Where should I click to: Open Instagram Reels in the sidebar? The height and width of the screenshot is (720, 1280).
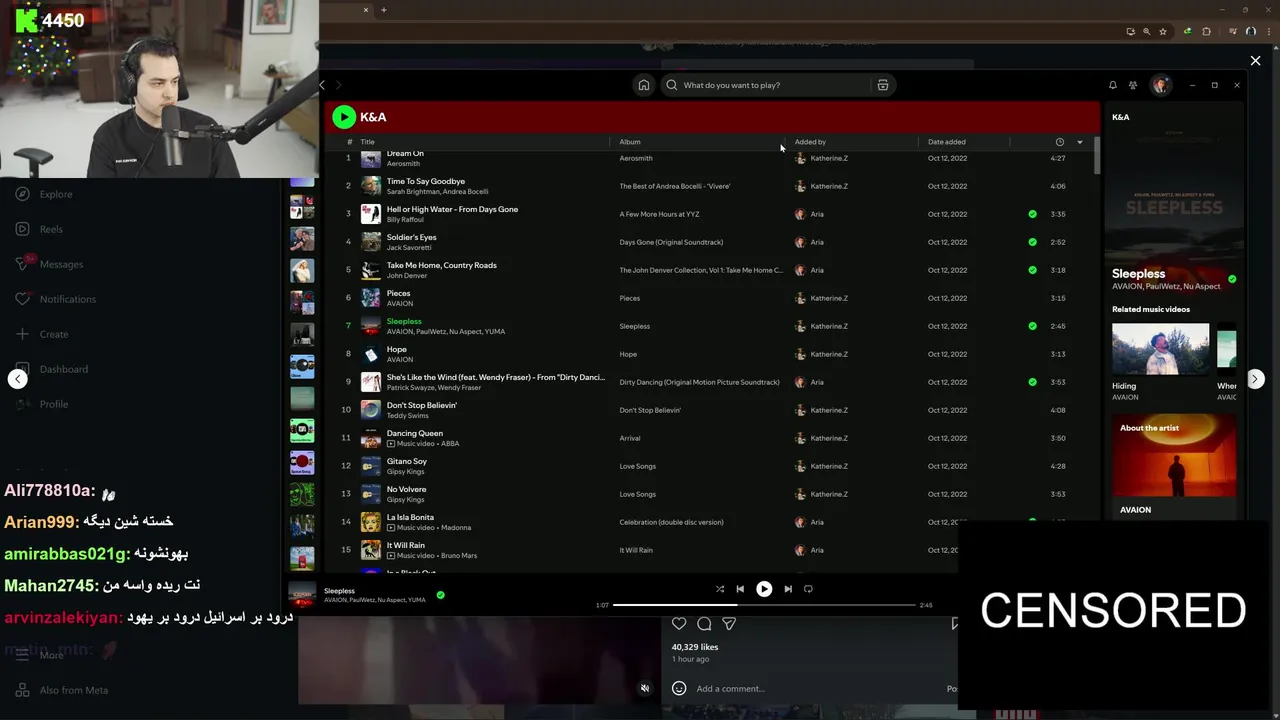tap(39, 229)
